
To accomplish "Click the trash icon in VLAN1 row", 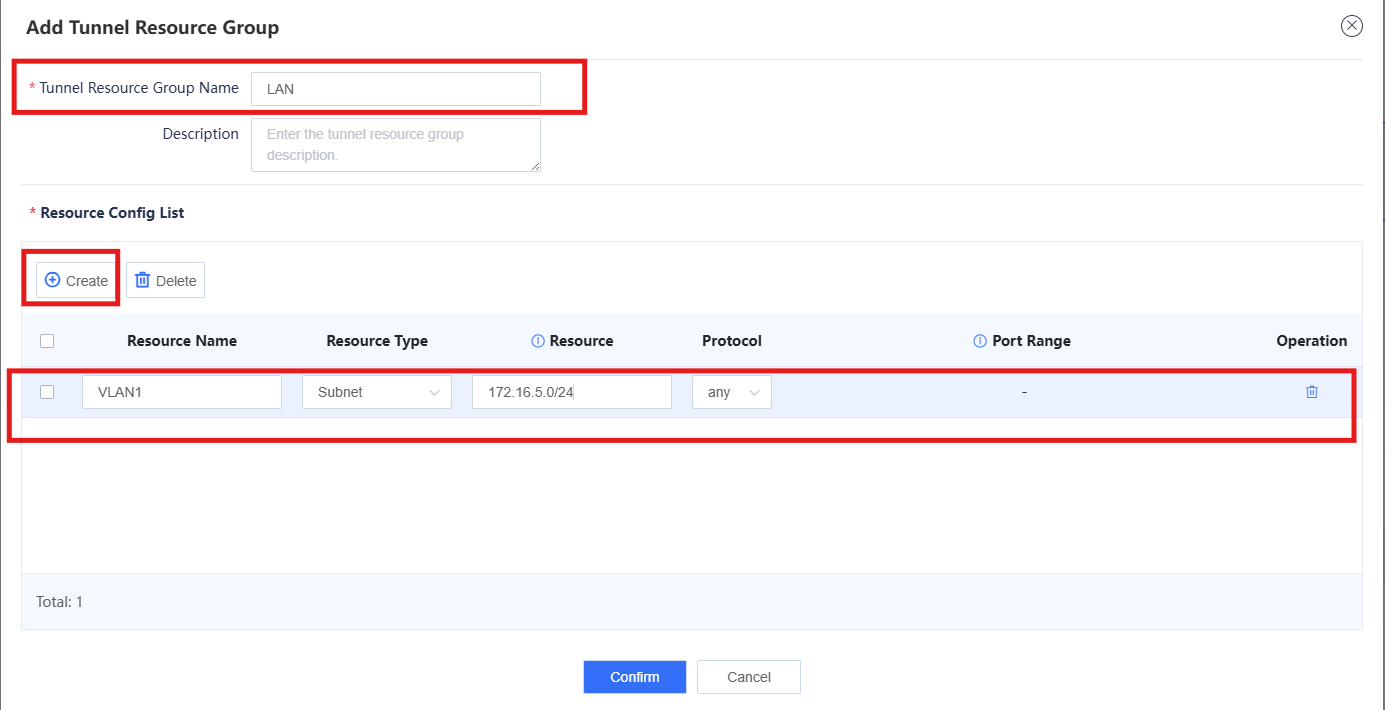I will pos(1312,392).
